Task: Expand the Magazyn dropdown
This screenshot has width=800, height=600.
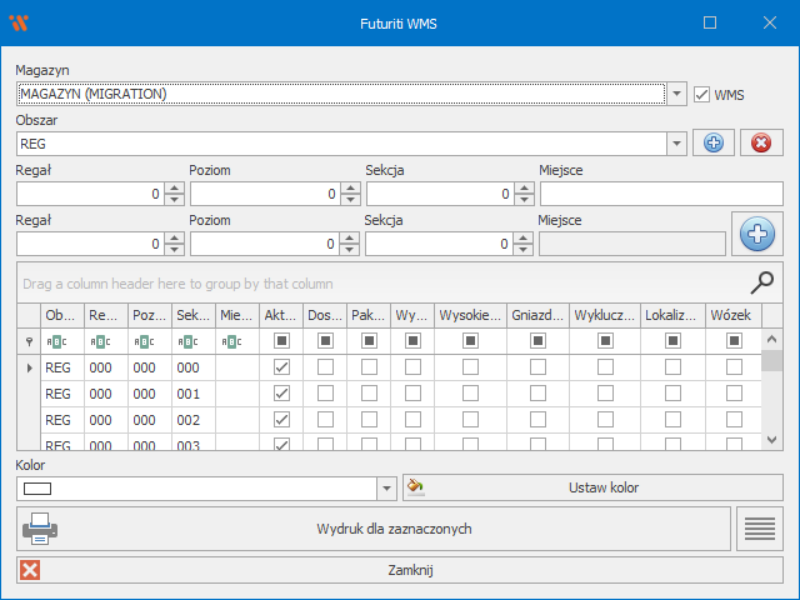Action: (x=677, y=94)
